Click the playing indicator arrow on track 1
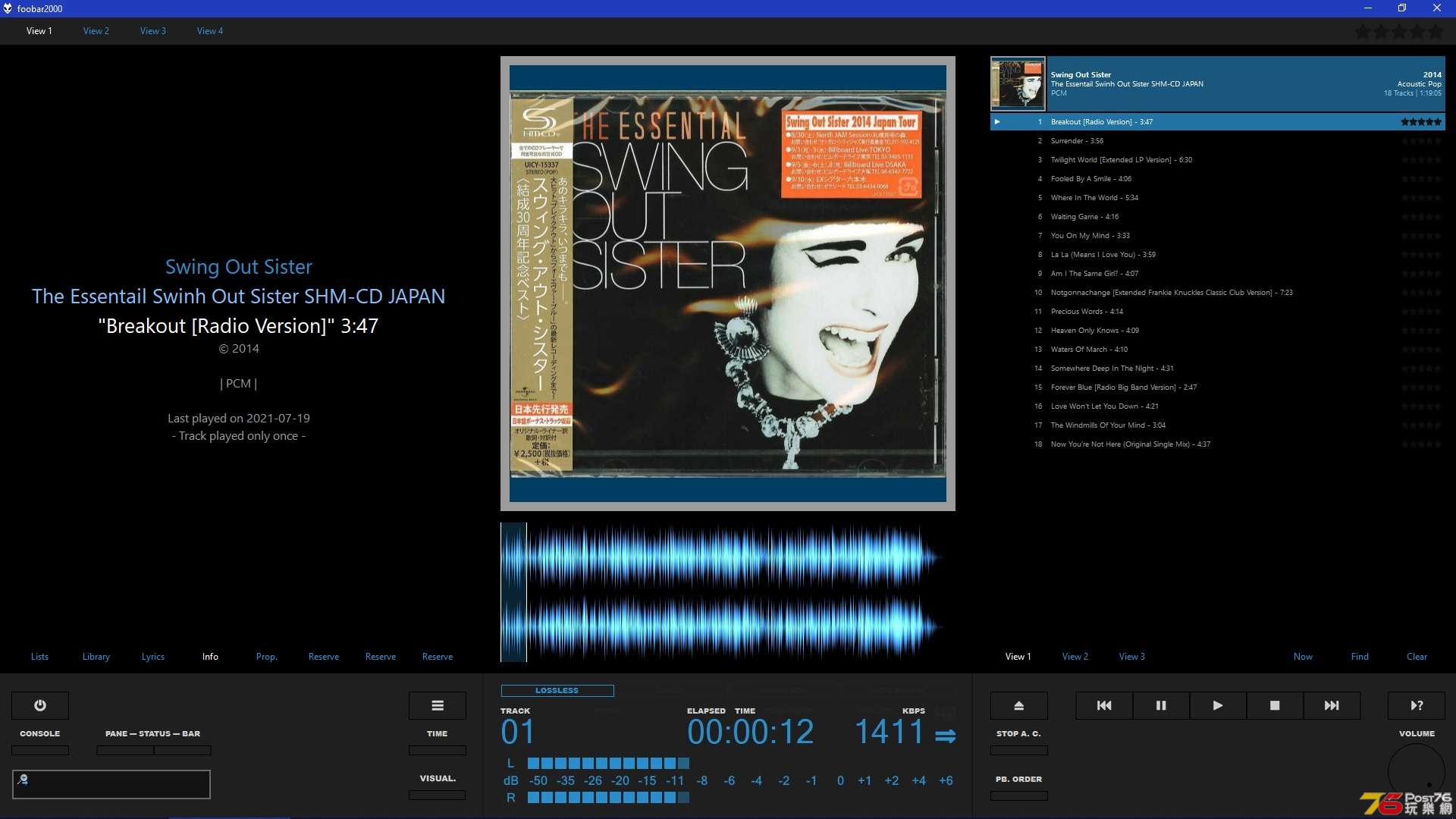 997,121
